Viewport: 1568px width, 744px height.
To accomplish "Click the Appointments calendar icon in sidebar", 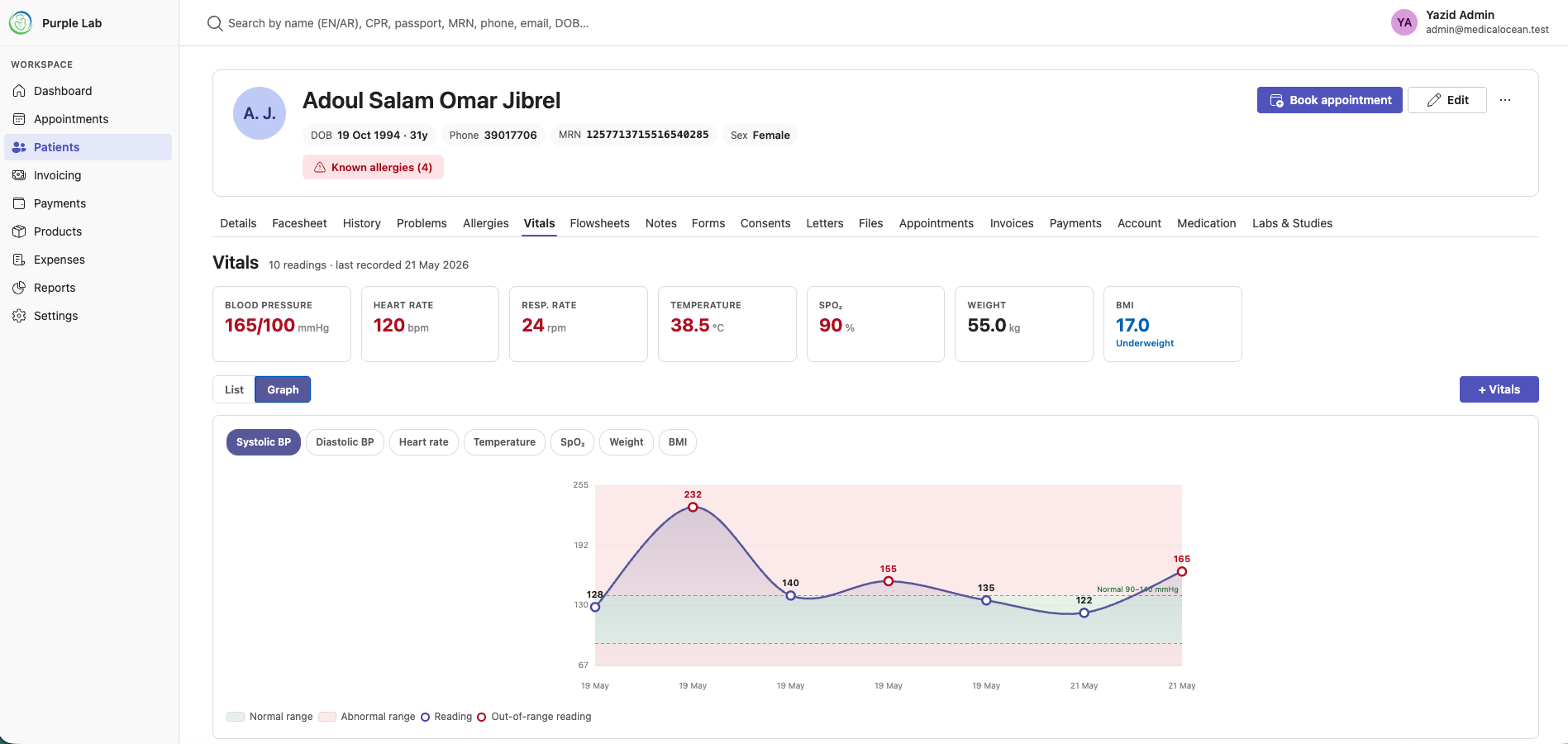I will [19, 119].
